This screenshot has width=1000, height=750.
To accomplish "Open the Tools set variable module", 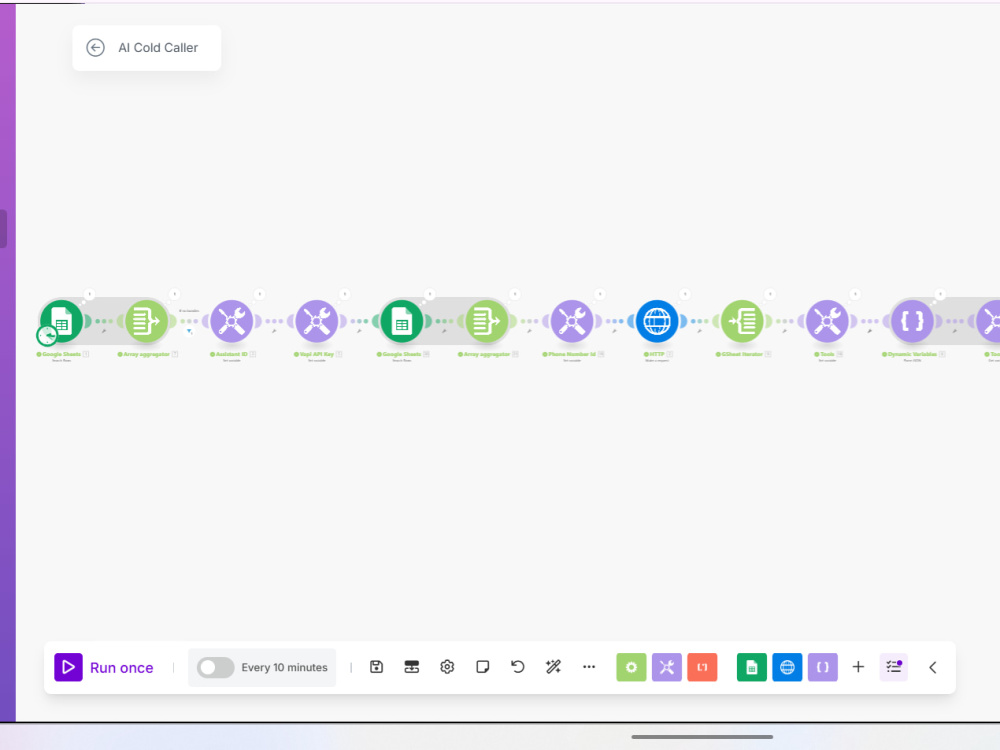I will [x=827, y=321].
